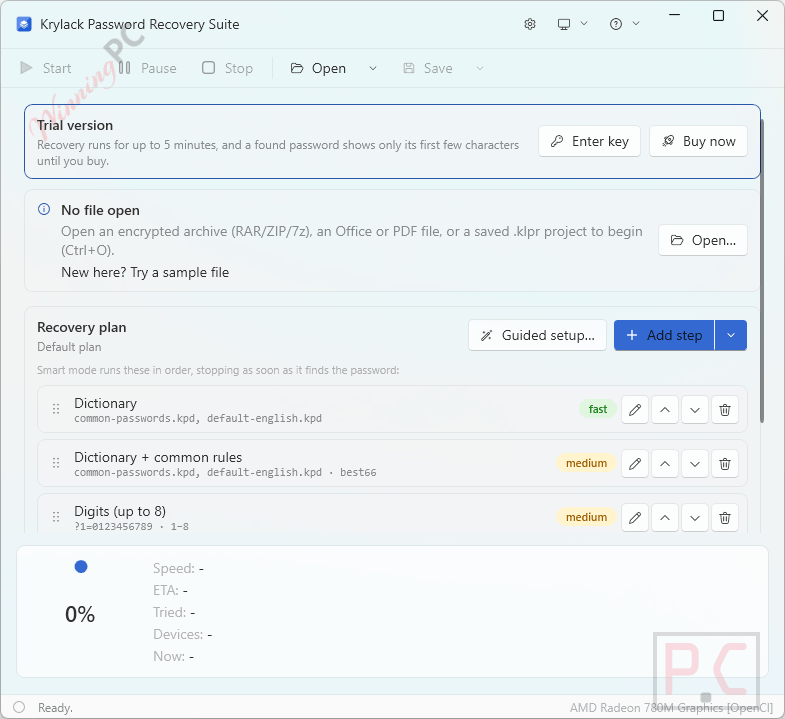785x719 pixels.
Task: Move Dictionary + common rules step up
Action: coord(665,464)
